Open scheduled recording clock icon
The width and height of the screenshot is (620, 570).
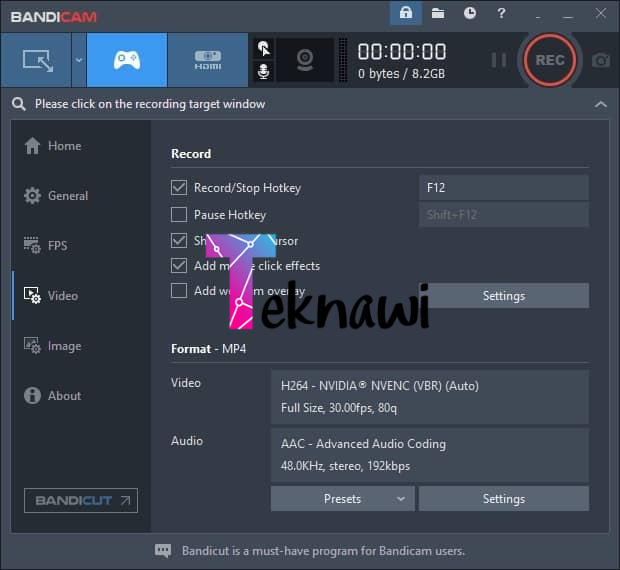470,13
